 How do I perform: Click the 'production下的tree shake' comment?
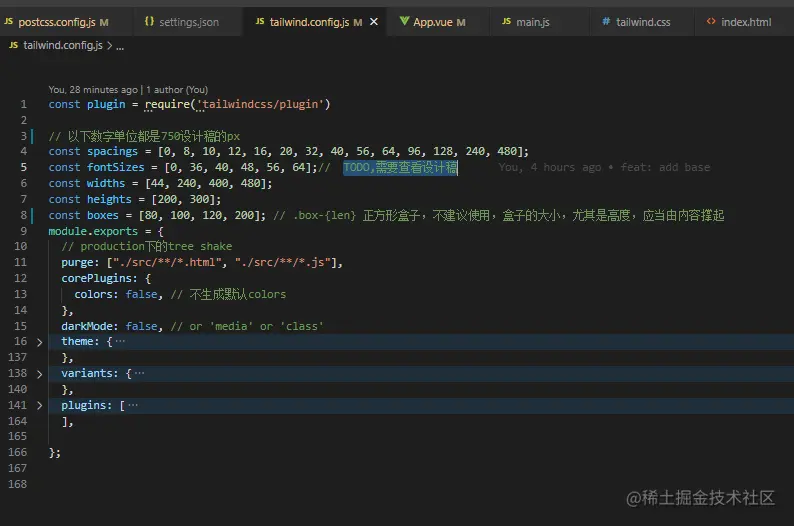pos(147,247)
